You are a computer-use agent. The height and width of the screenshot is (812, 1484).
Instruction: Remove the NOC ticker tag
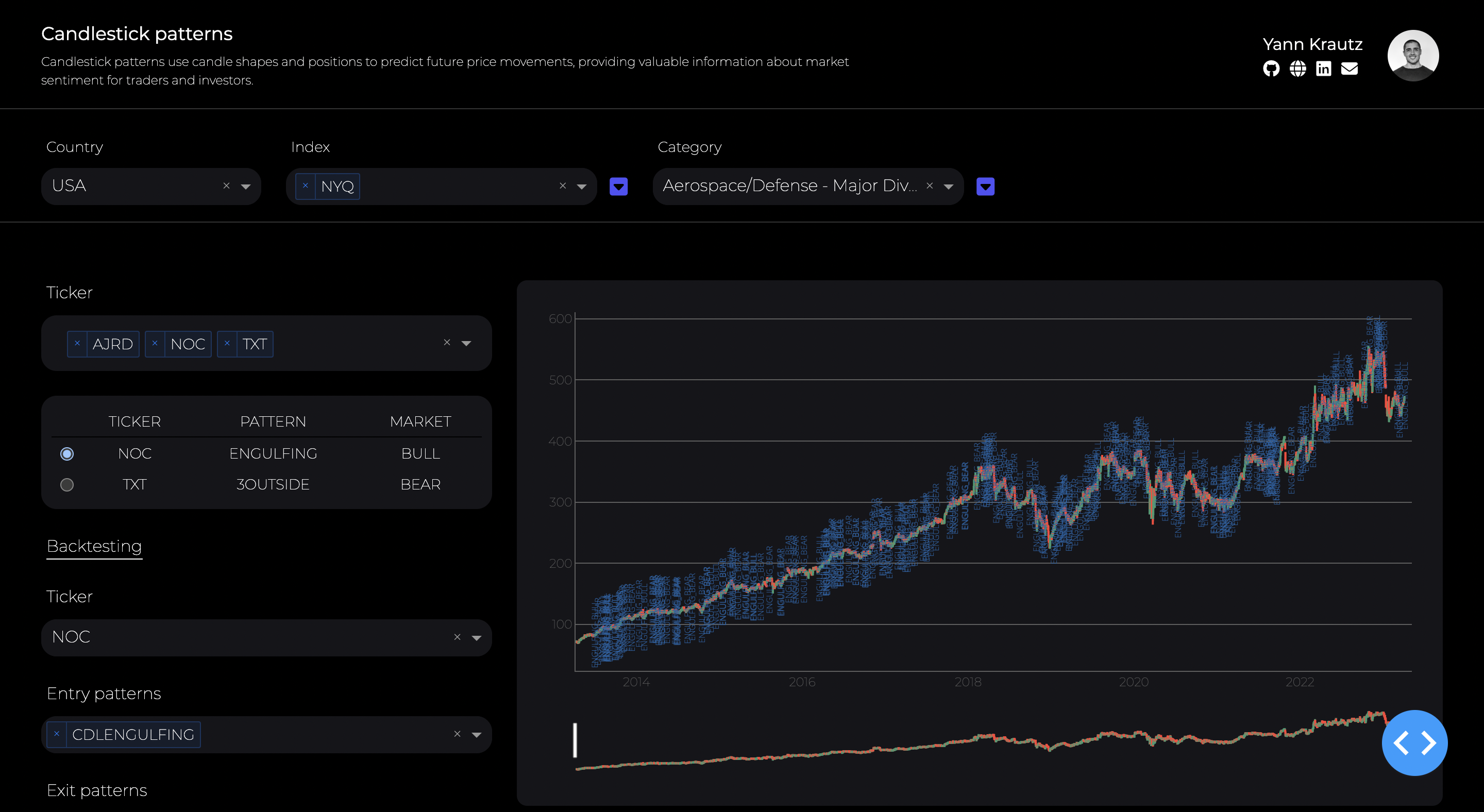155,343
